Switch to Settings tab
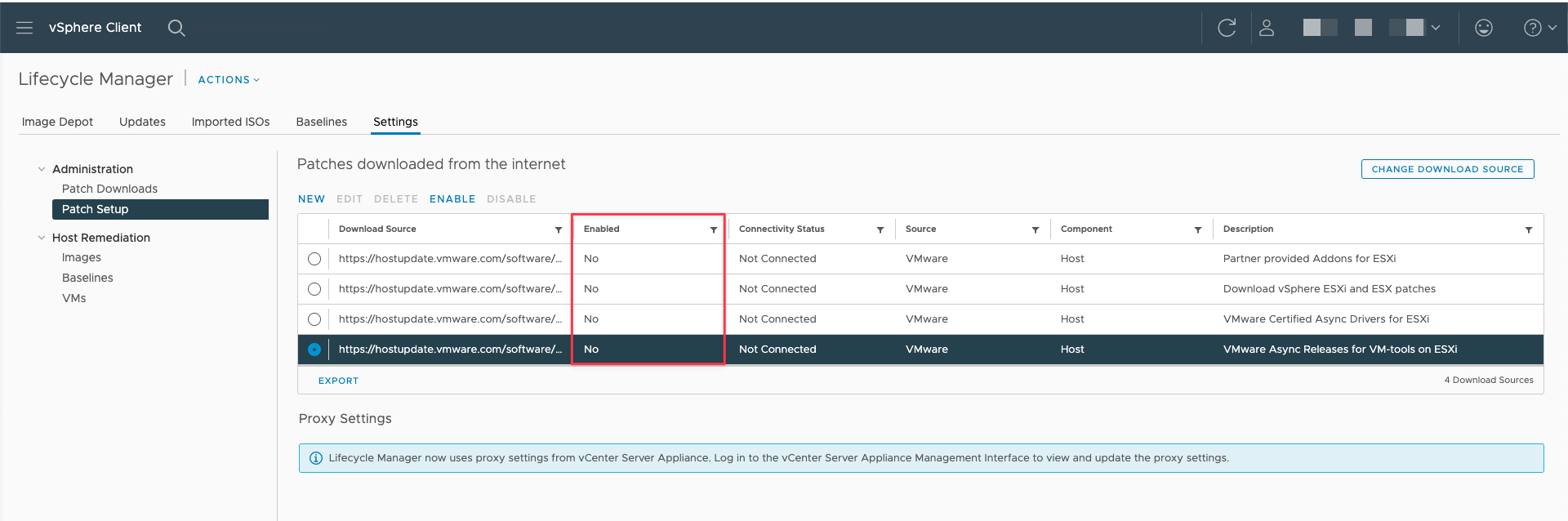1568x521 pixels. tap(395, 122)
